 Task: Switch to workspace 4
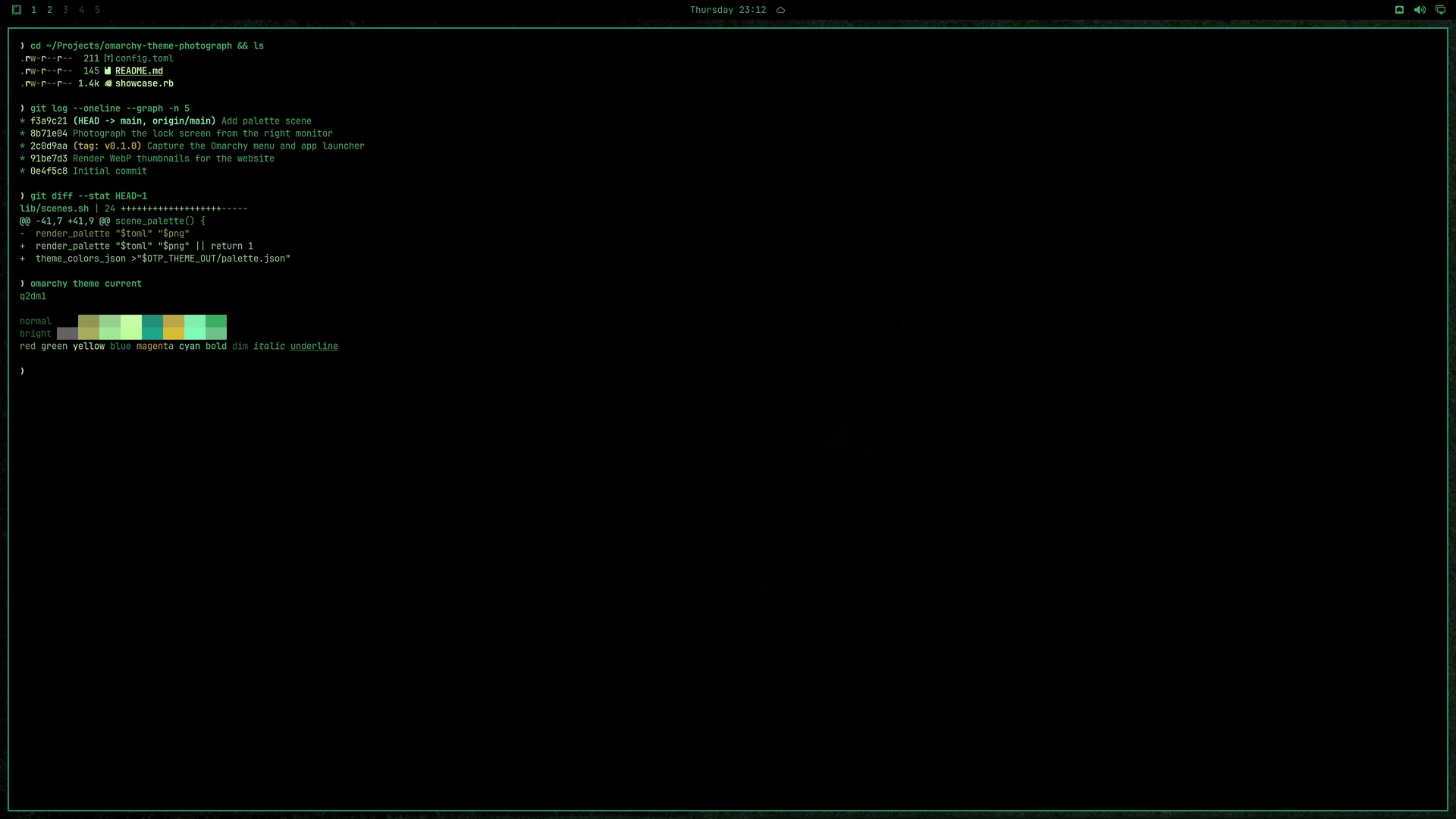(x=81, y=10)
